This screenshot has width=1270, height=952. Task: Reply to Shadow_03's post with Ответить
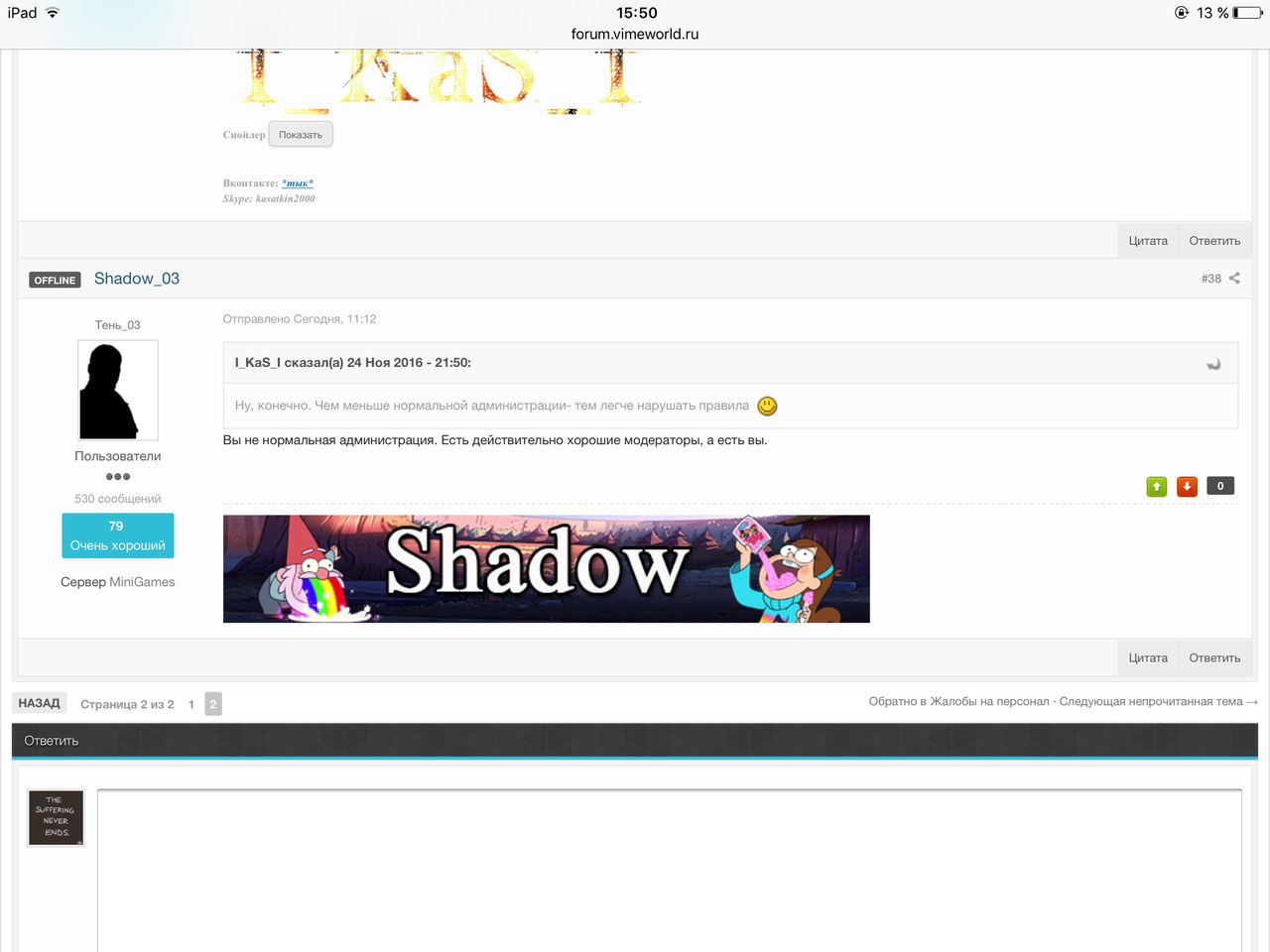point(1214,658)
